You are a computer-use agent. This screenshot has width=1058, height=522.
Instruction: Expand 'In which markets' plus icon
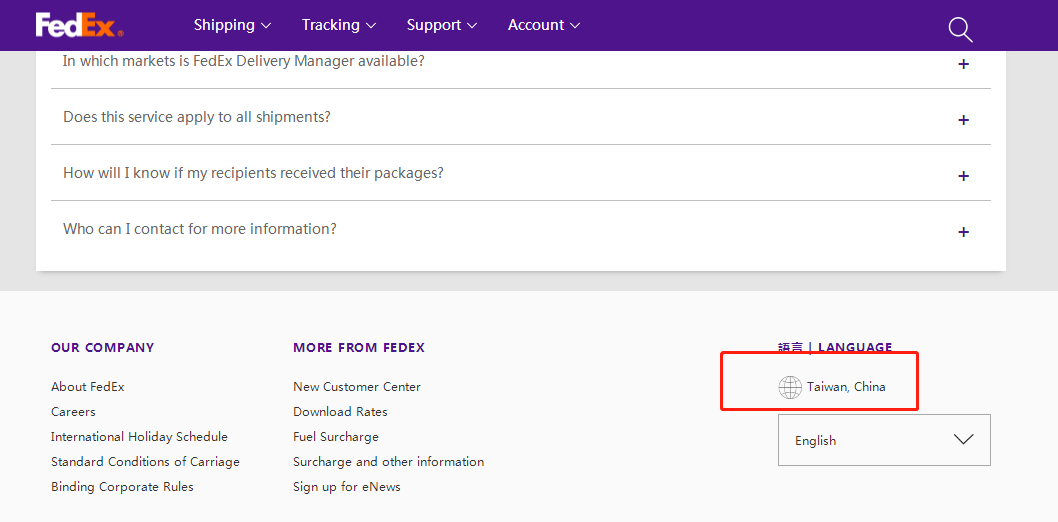pyautogui.click(x=964, y=64)
